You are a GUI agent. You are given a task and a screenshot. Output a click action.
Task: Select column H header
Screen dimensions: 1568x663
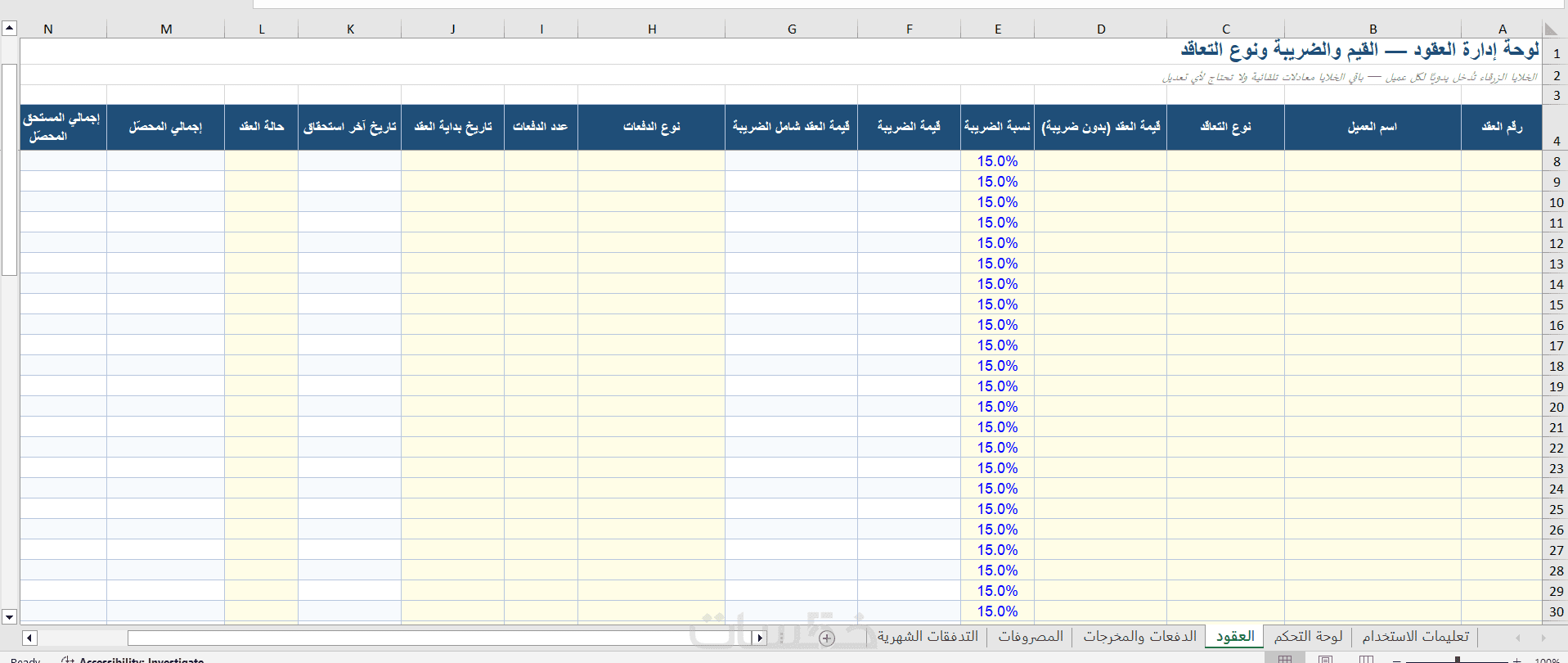pos(652,29)
